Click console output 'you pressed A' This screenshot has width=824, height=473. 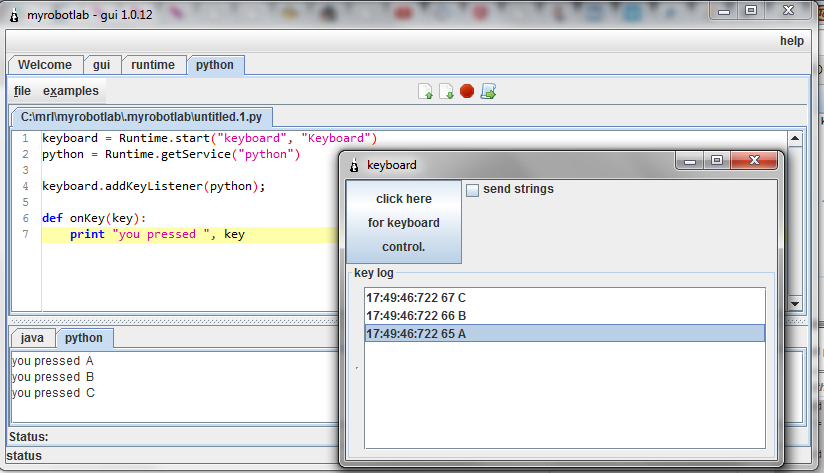tap(53, 361)
